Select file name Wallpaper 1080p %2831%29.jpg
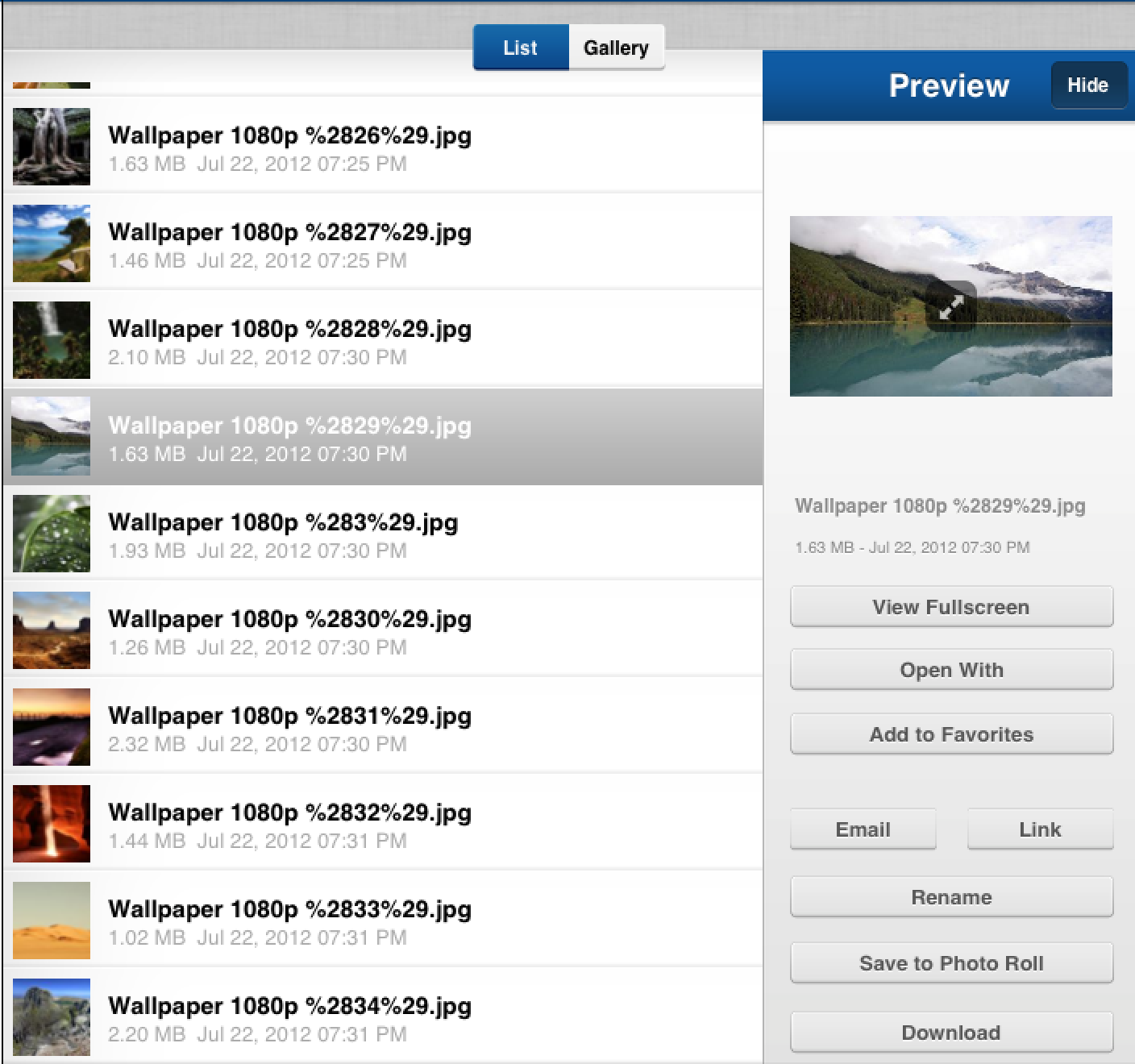 290,716
